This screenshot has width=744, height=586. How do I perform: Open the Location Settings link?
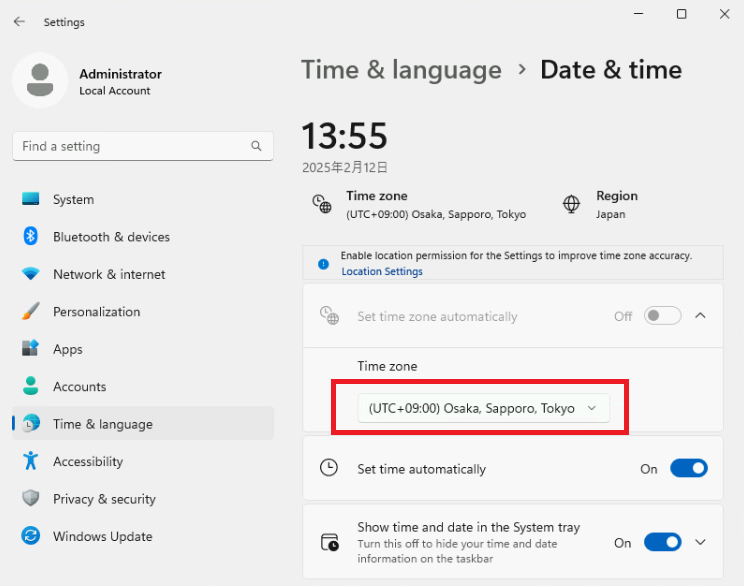click(382, 272)
